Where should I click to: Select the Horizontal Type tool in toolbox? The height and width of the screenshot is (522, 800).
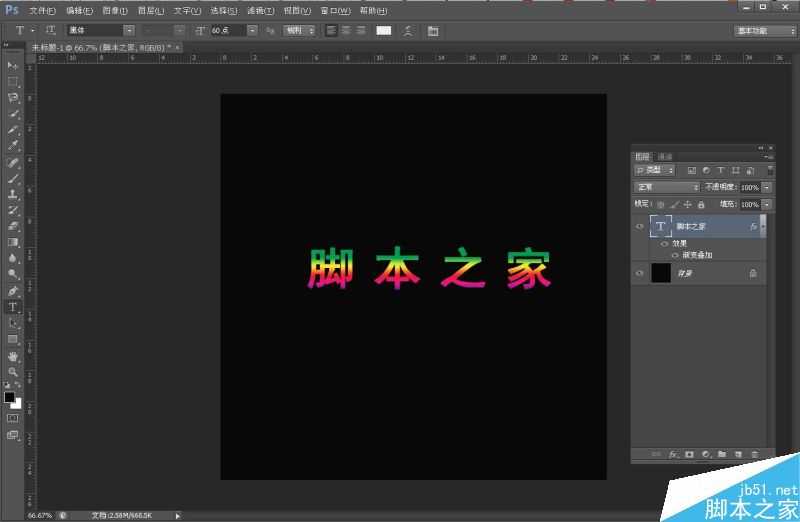pos(13,307)
